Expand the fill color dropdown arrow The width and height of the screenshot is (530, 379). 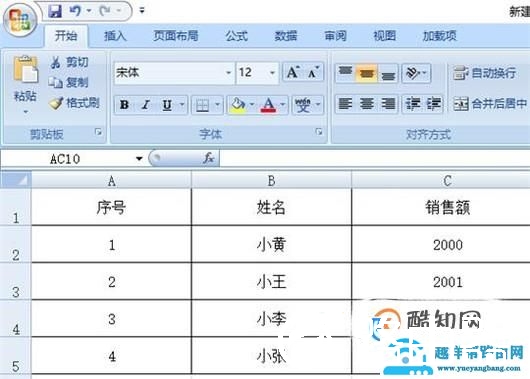[x=252, y=105]
